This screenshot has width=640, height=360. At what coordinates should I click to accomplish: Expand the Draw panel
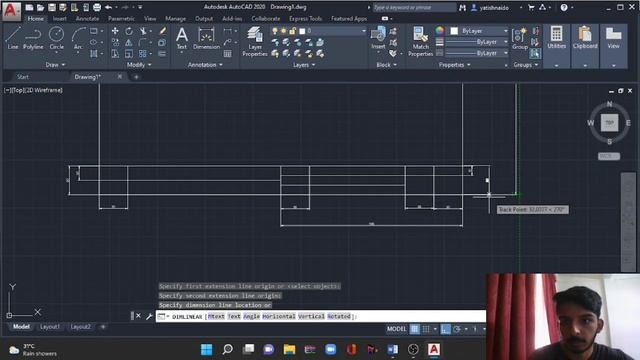point(56,65)
